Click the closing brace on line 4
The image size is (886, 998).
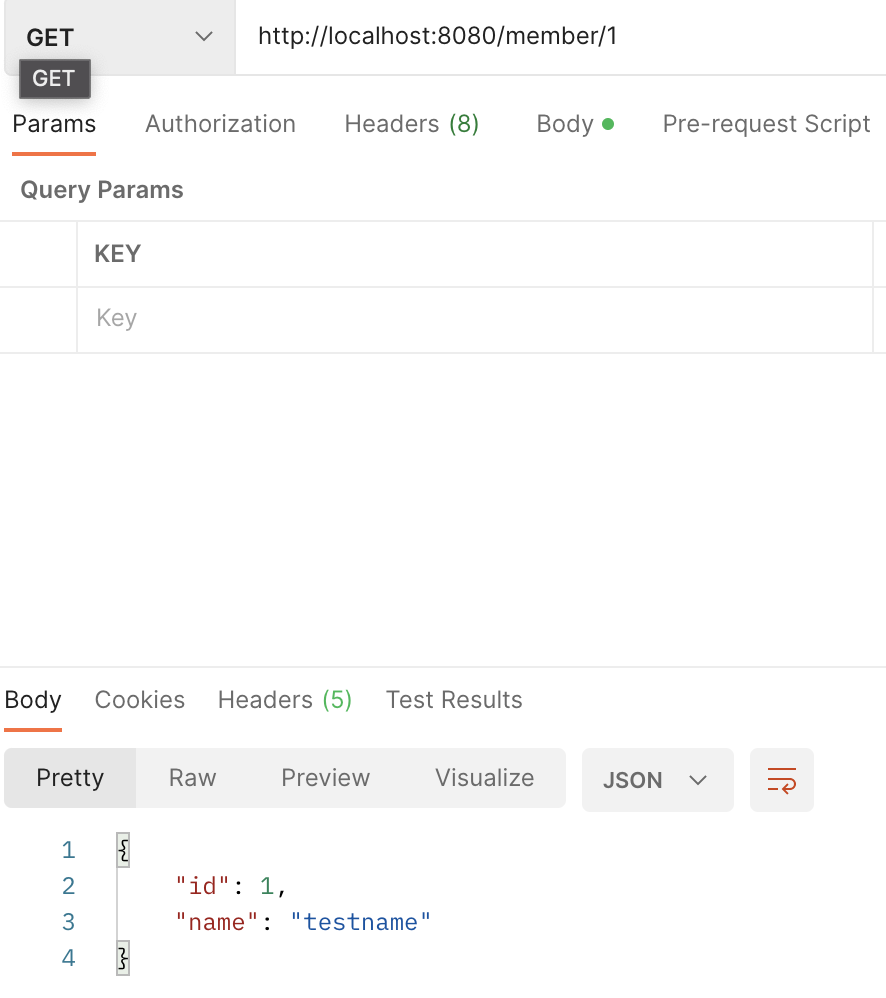click(123, 958)
